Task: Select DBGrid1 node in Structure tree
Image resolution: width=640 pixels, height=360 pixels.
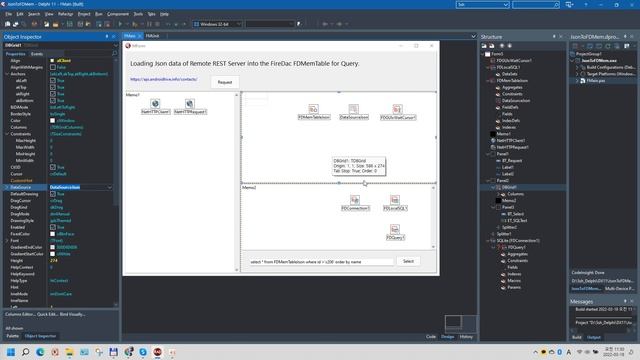Action: (509, 187)
